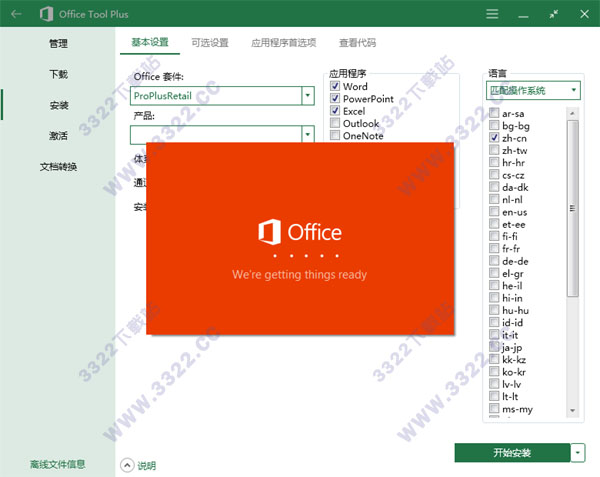Check the et-ee language
The image size is (600, 477).
click(494, 224)
